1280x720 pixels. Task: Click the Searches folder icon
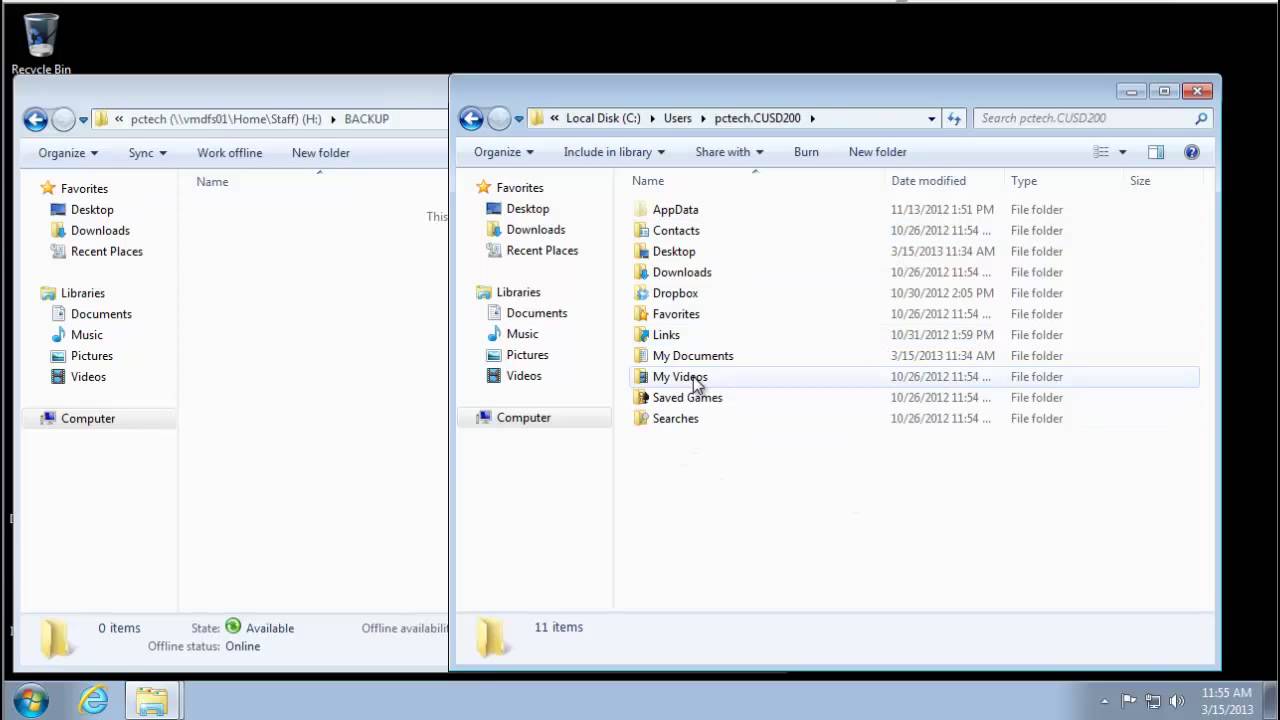pos(641,419)
